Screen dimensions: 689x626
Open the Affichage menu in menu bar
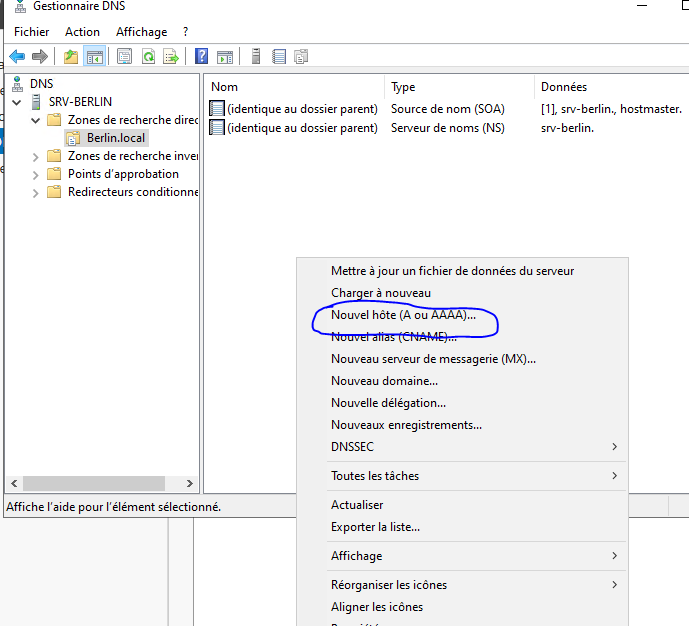click(x=141, y=32)
